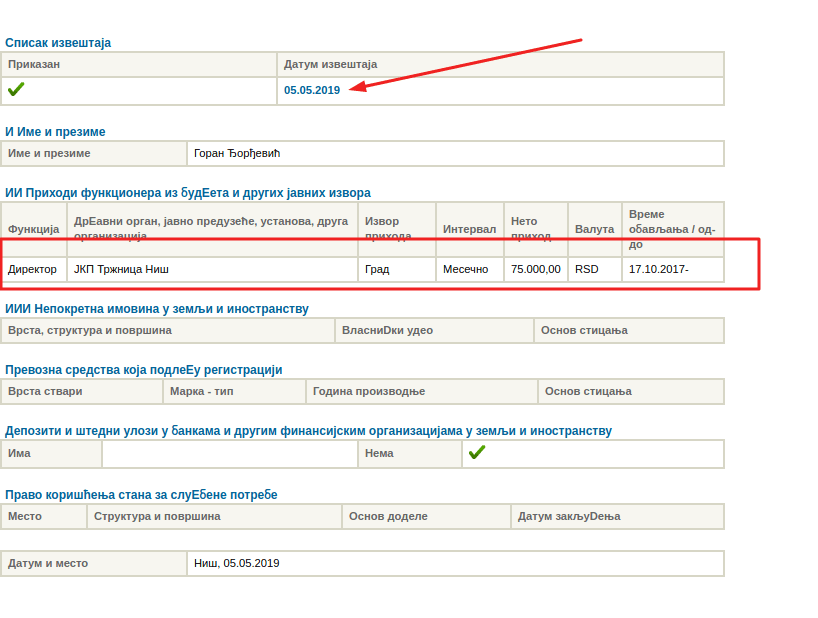
Task: Select the Град income source cell
Action: [377, 269]
